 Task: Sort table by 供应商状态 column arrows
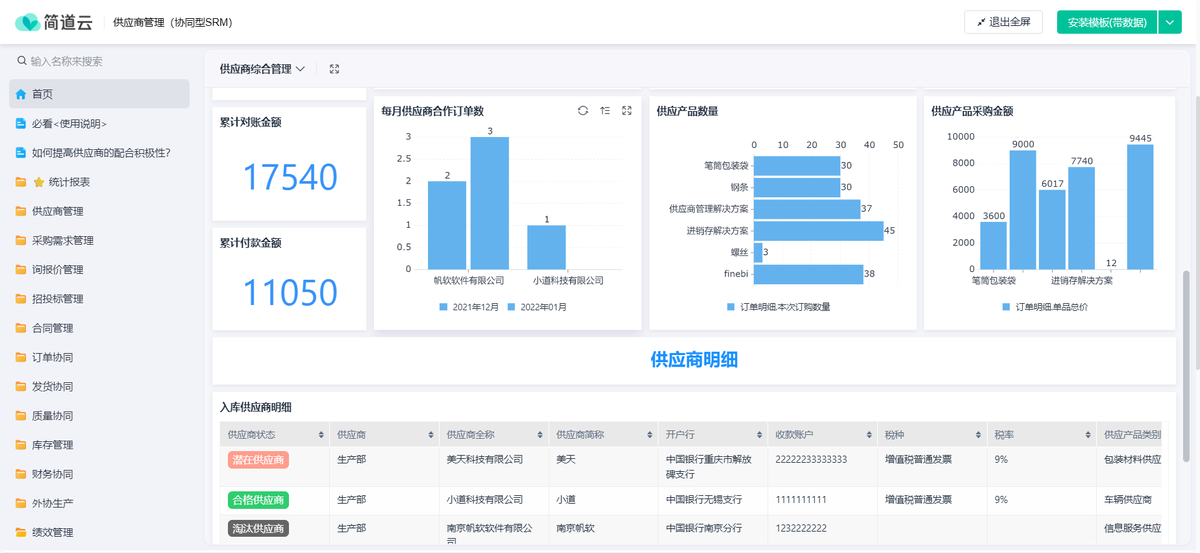(x=321, y=435)
